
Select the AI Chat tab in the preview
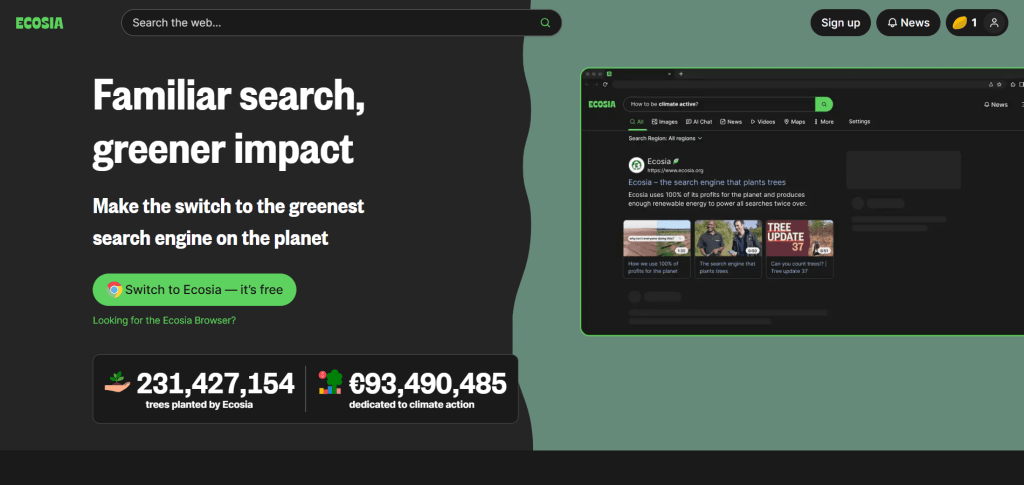(699, 122)
